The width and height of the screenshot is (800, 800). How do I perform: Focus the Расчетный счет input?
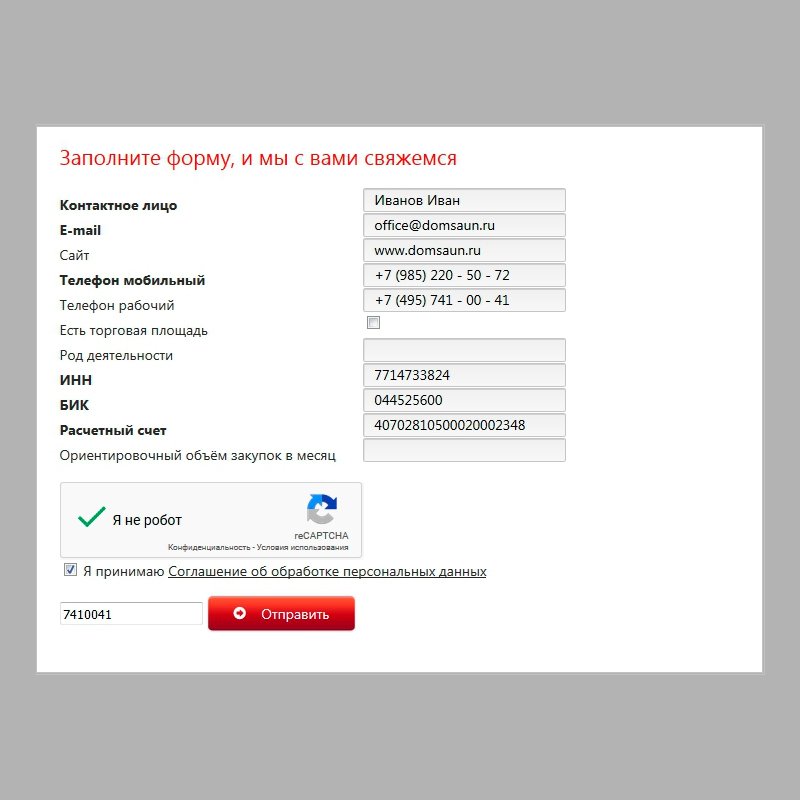[464, 425]
